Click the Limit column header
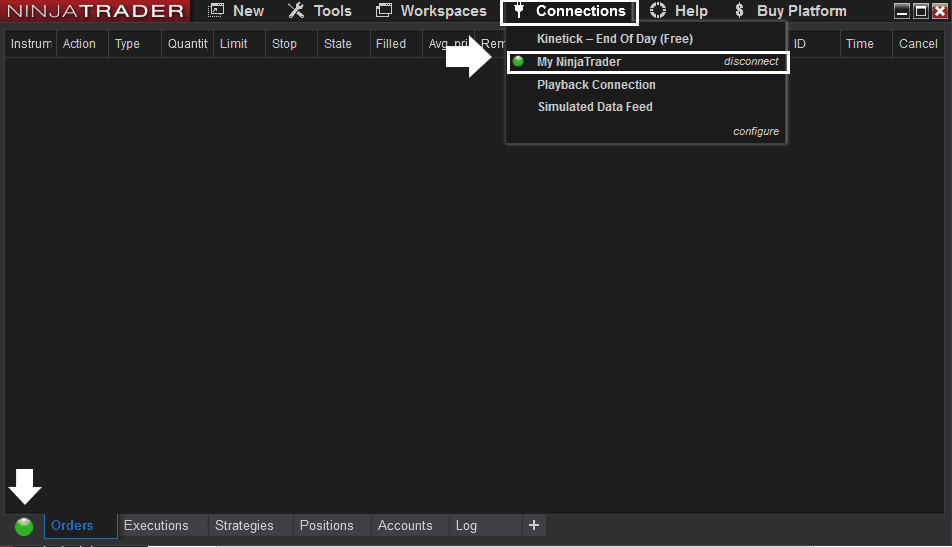The image size is (952, 547). pos(239,44)
